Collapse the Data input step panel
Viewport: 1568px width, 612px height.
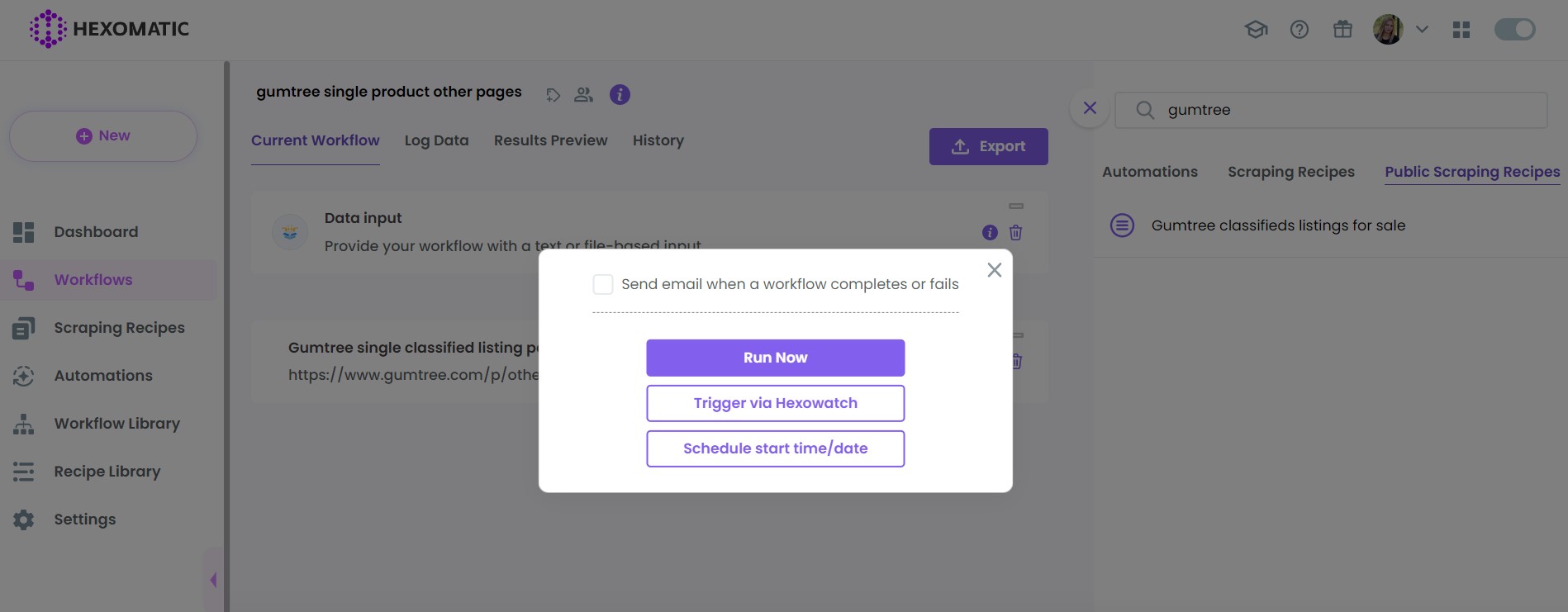coord(1016,206)
